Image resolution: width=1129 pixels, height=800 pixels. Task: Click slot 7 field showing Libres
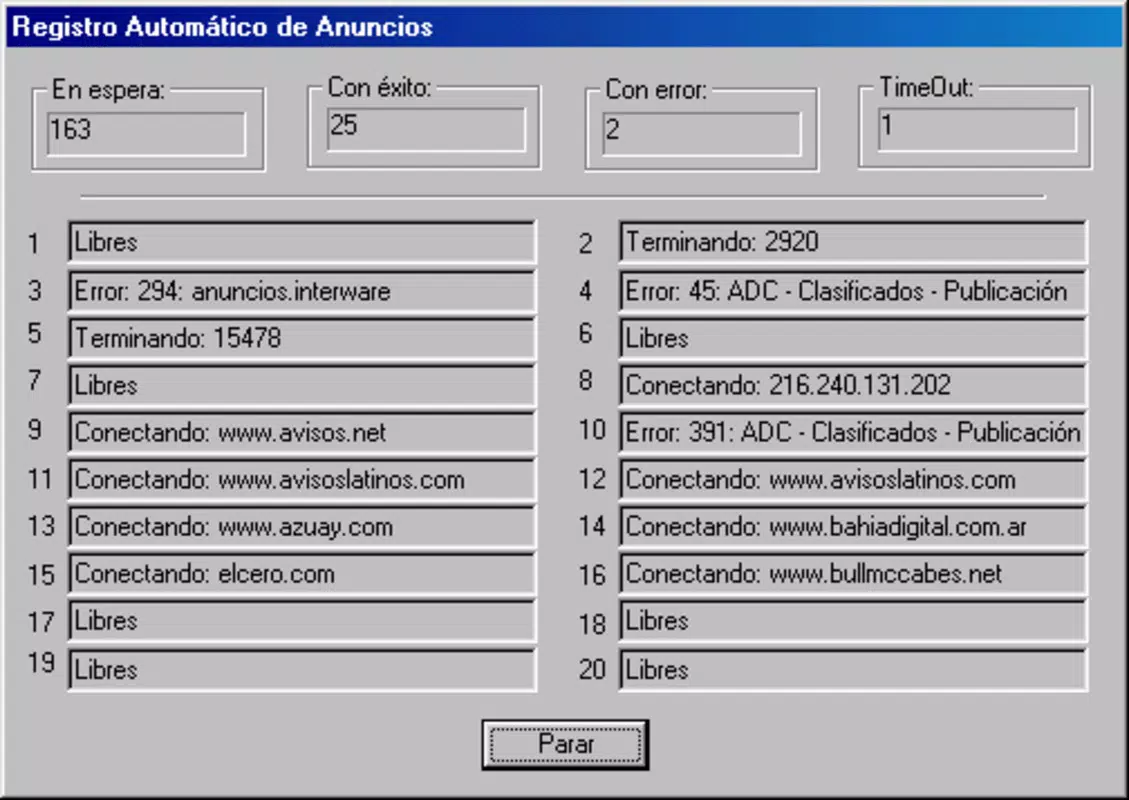(302, 385)
